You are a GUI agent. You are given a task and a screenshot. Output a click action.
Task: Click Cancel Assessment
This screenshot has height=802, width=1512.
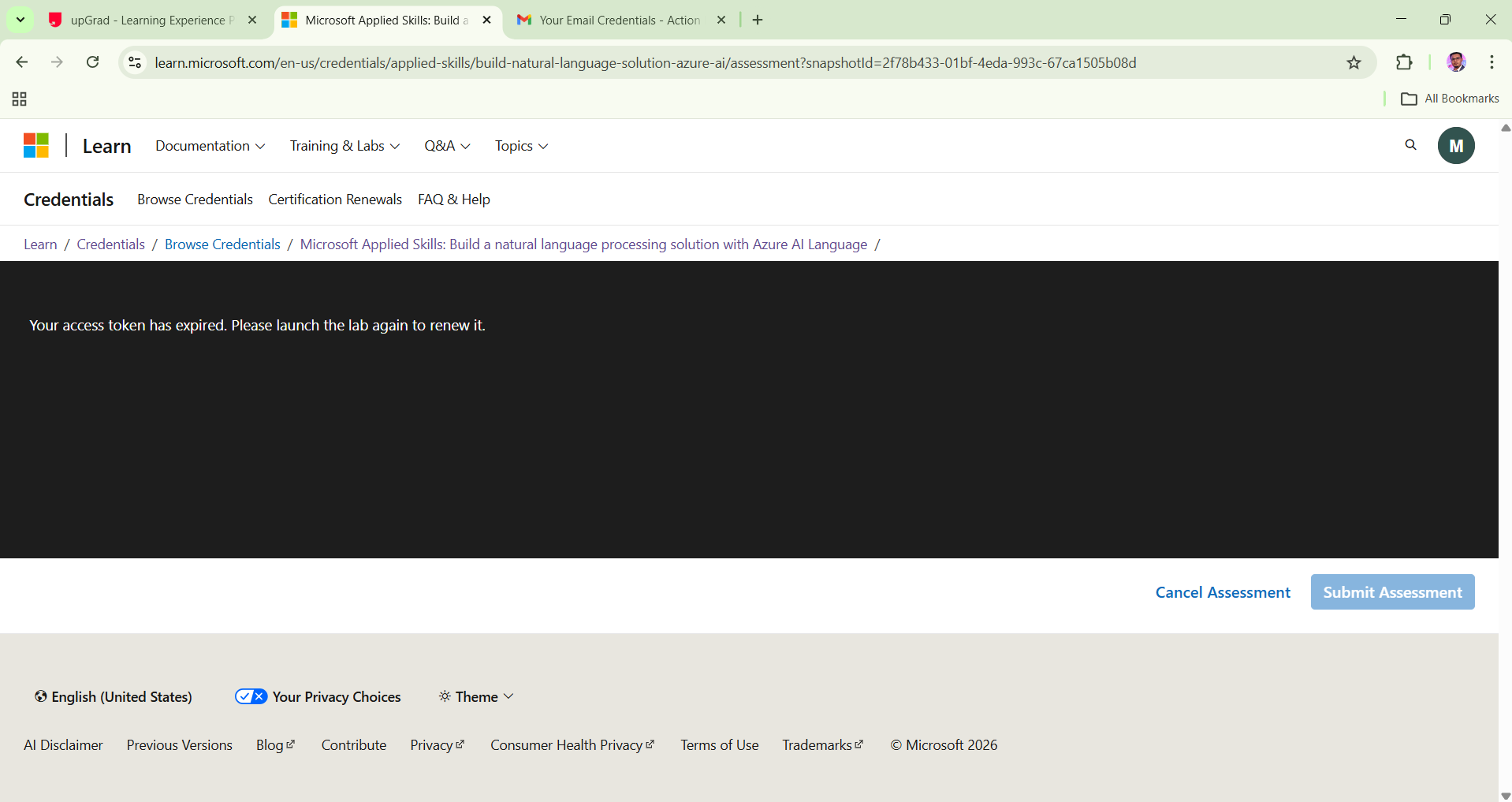click(1223, 592)
